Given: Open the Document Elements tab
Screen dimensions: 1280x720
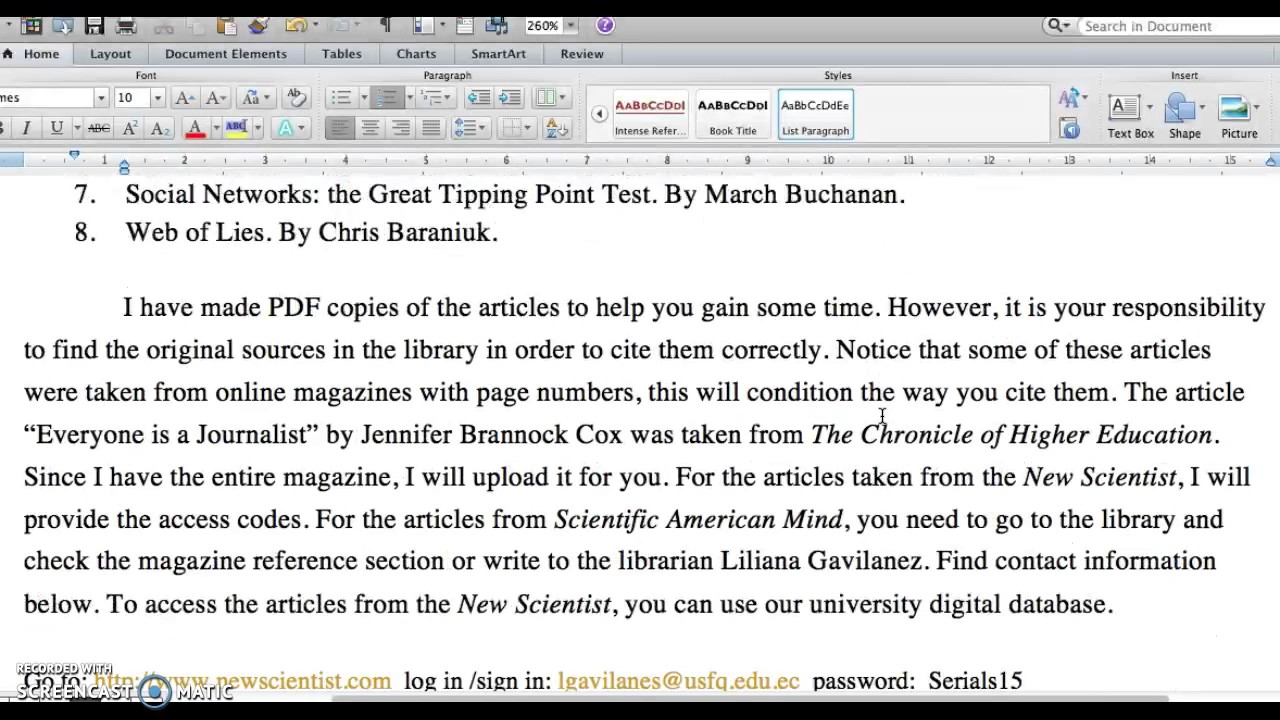Looking at the screenshot, I should coord(226,54).
